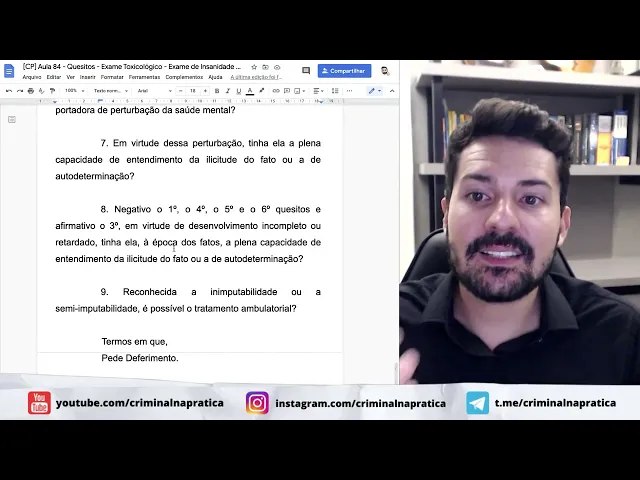This screenshot has height=480, width=640.
Task: Click the word 'inimputabilidade'
Action: (x=244, y=292)
